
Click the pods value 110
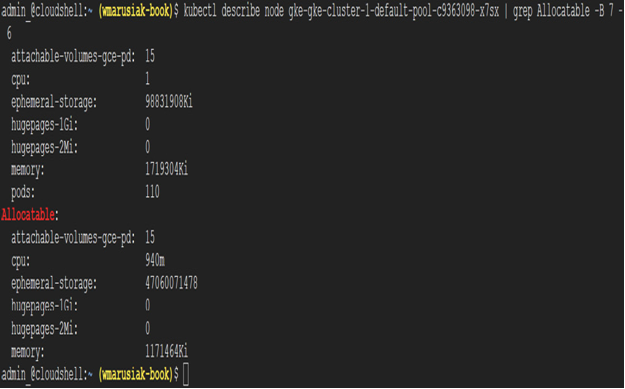tap(152, 192)
